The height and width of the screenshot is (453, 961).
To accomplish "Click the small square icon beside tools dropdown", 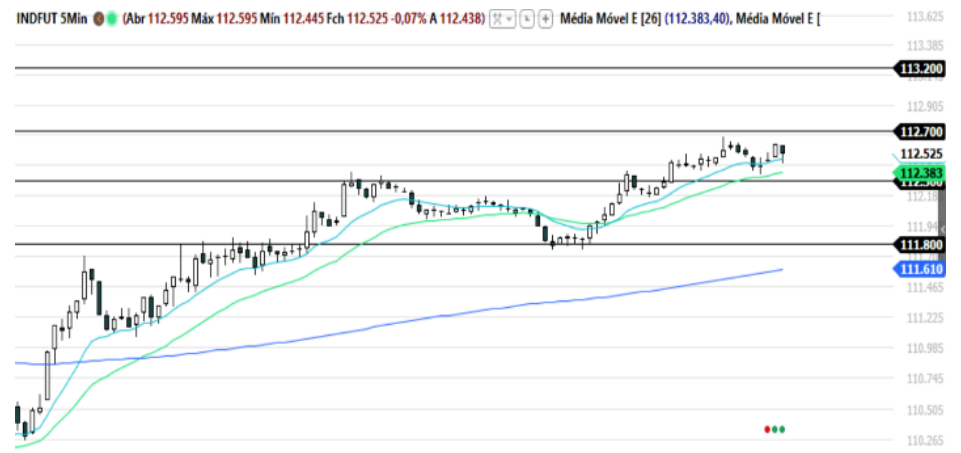I will tap(527, 19).
